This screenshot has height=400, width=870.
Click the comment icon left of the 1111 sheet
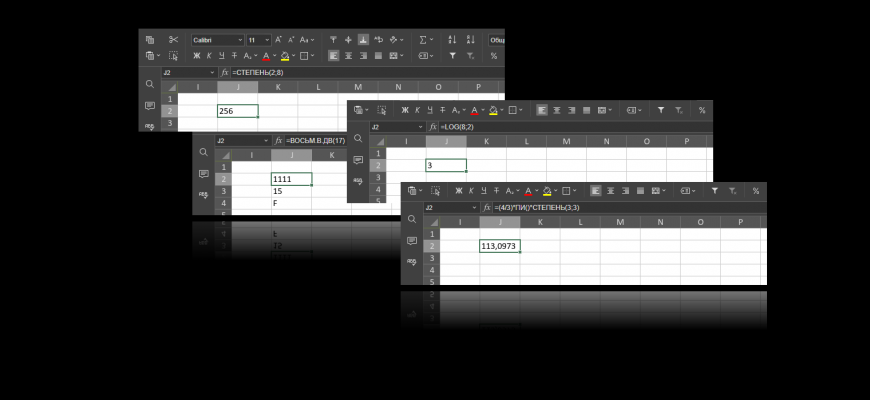203,174
